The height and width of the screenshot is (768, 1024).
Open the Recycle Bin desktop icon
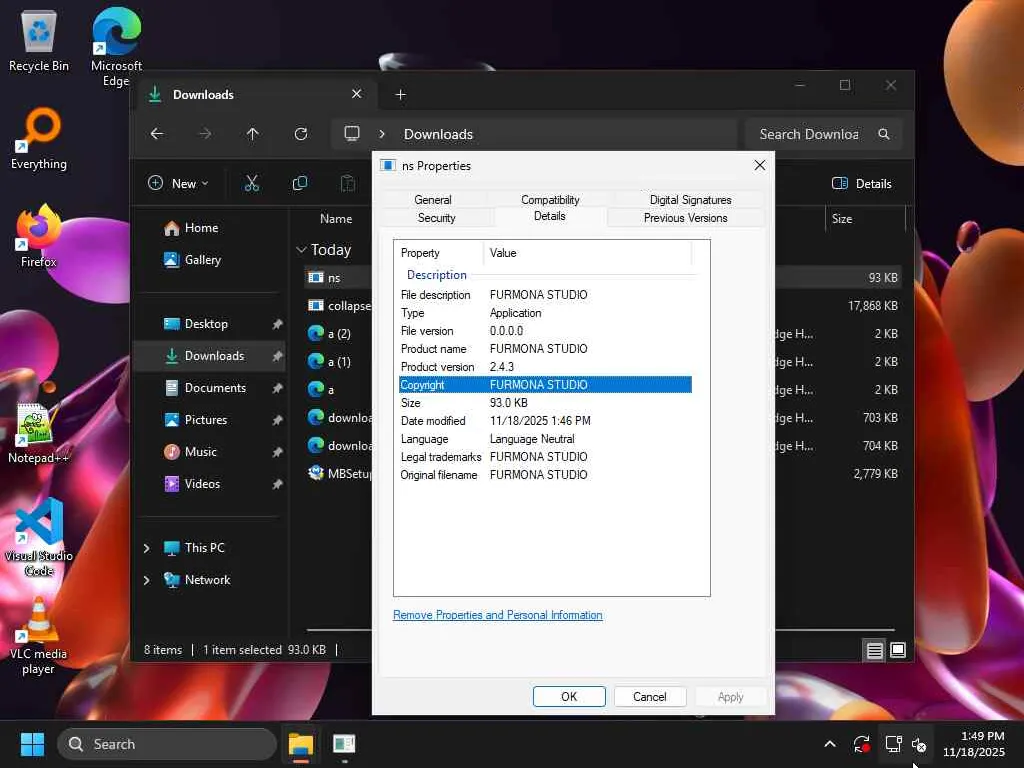pyautogui.click(x=39, y=41)
